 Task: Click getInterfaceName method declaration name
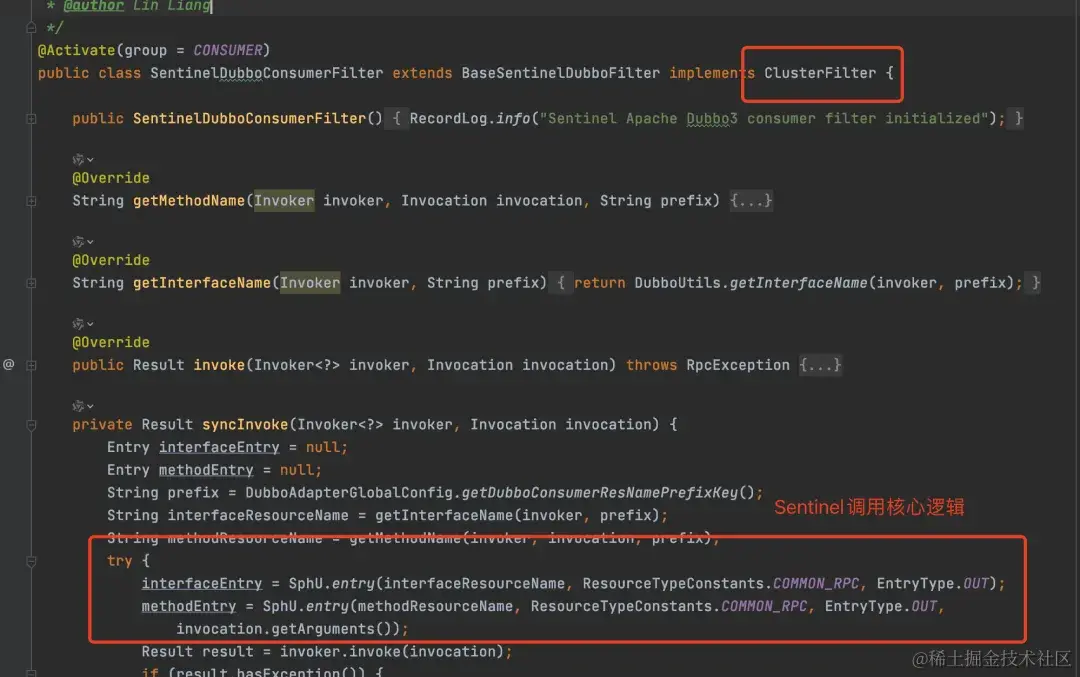pyautogui.click(x=202, y=283)
